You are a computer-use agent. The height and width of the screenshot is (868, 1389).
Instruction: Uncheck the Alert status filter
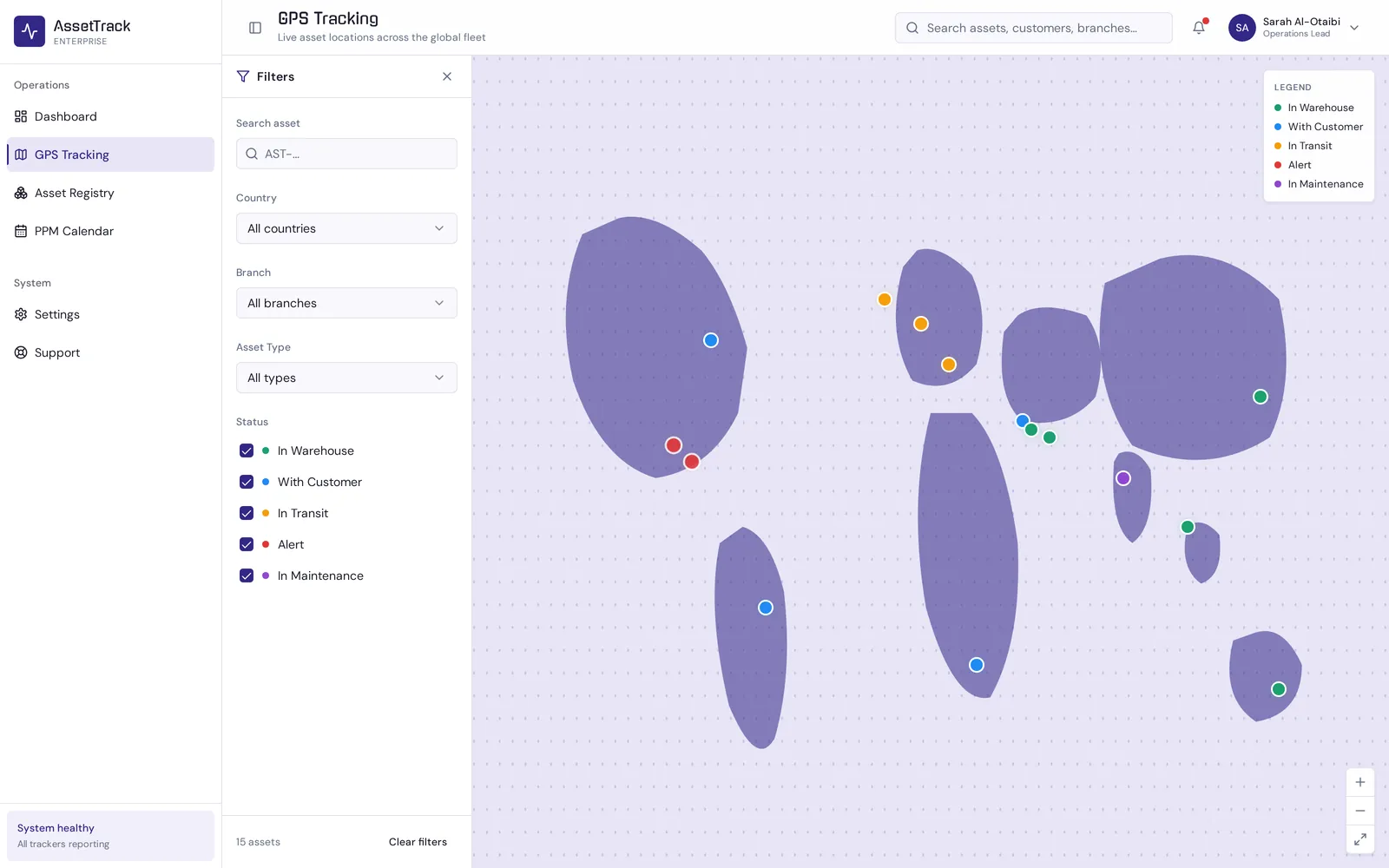click(x=247, y=544)
